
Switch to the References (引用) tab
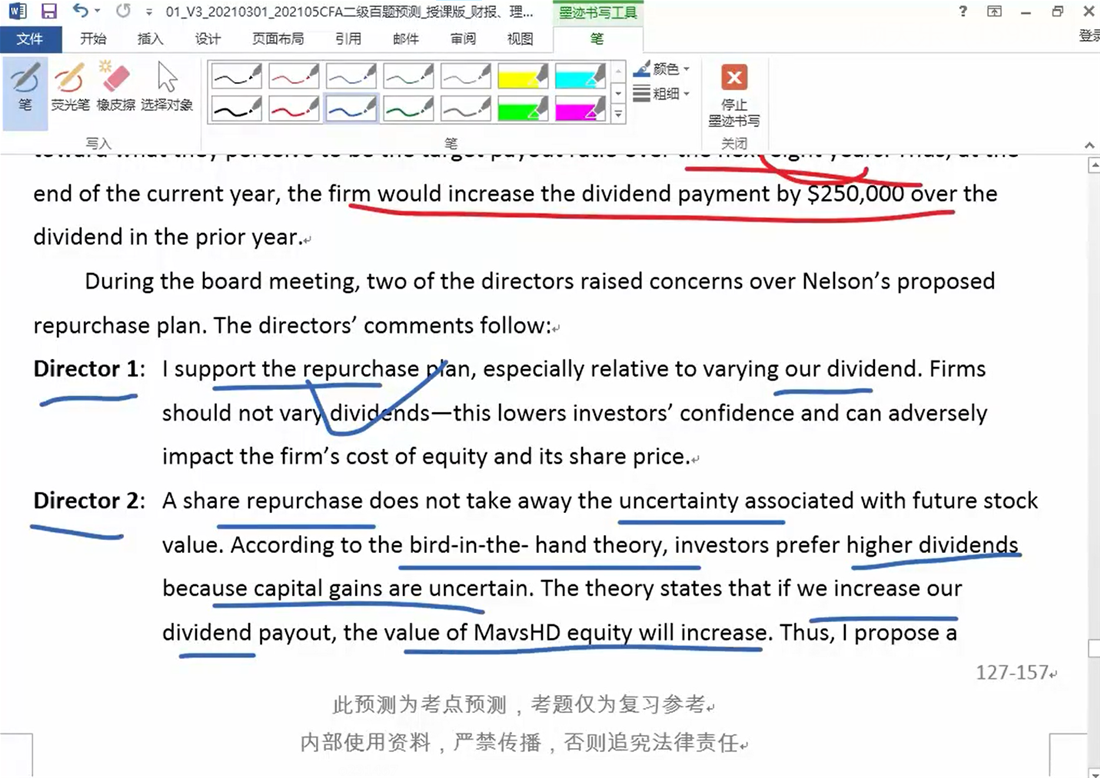pos(348,39)
